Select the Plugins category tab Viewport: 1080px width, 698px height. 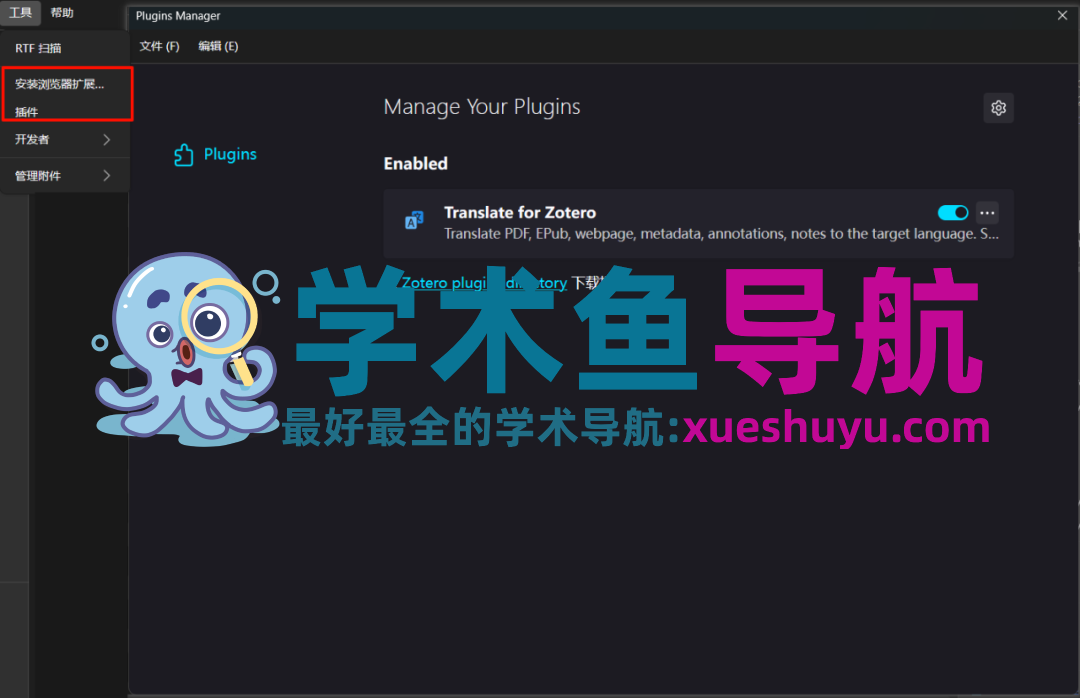pos(216,154)
